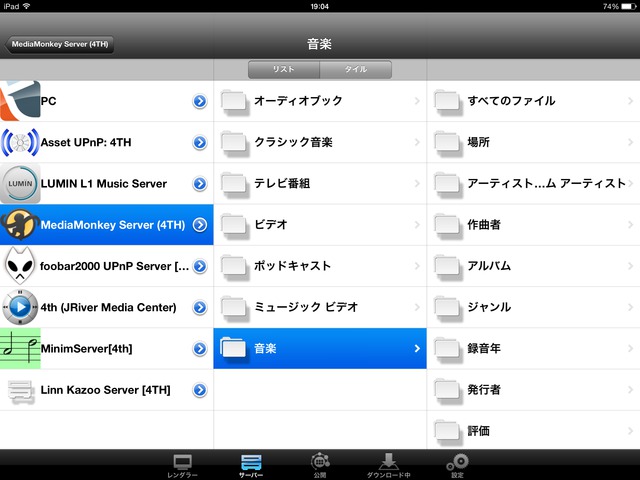Screen dimensions: 640x480
Task: Show details for foobar2000 UPnP Server
Action: pos(200,266)
